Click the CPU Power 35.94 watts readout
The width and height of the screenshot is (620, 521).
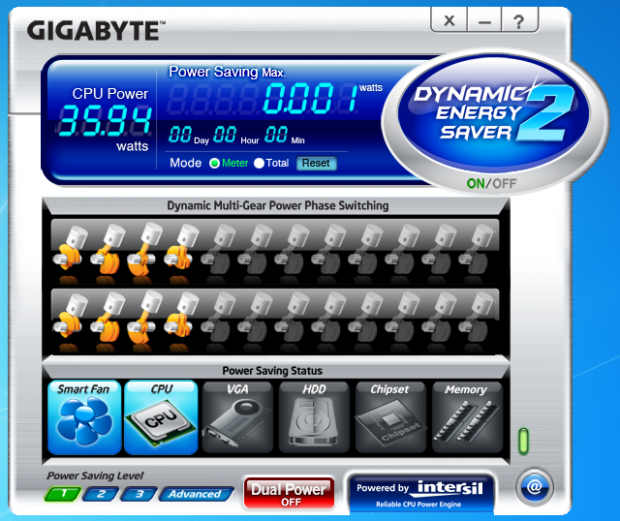[x=105, y=121]
